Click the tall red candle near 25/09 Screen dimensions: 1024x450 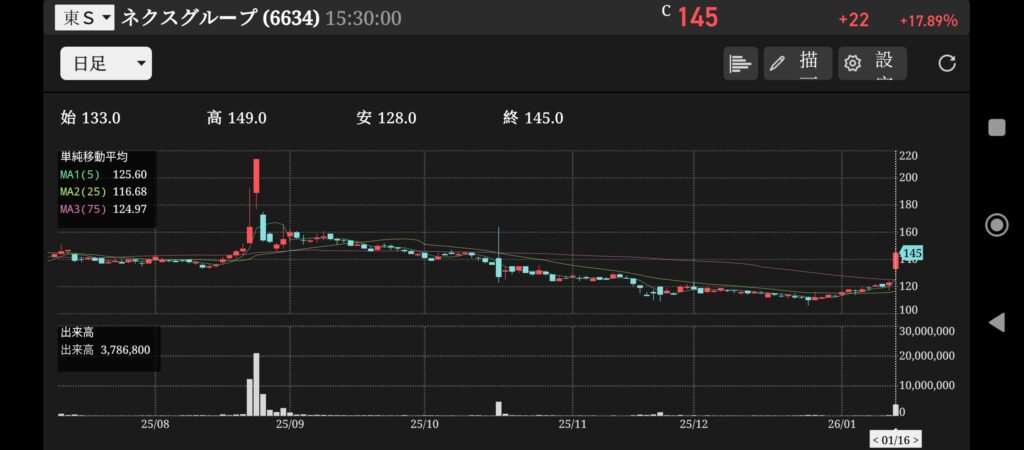point(257,176)
